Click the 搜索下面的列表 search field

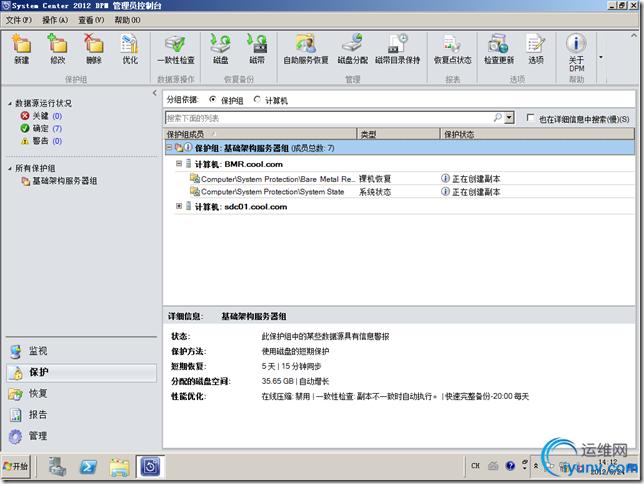[x=329, y=118]
